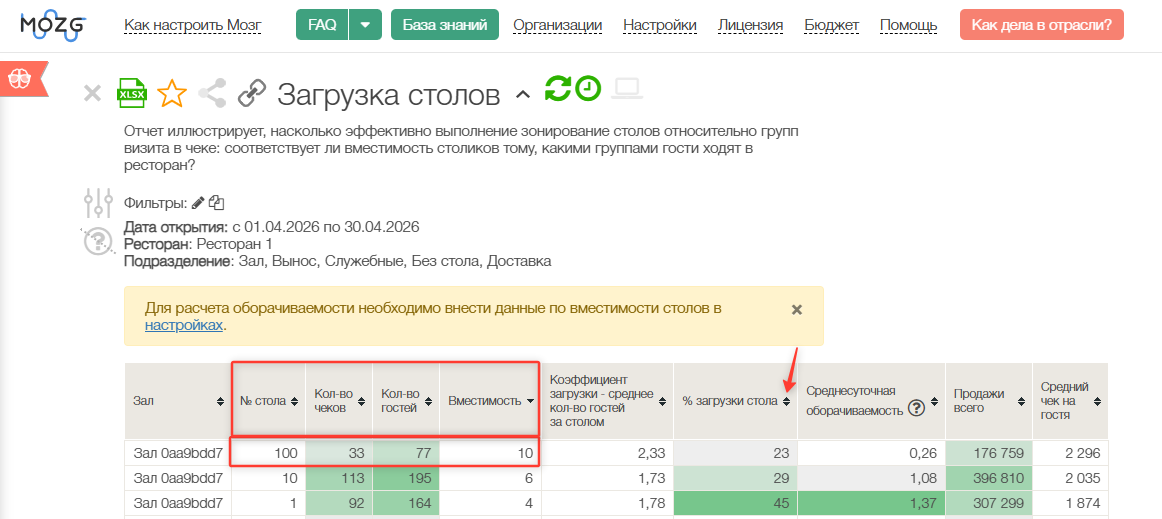Click Как дела в отрасли? button
The height and width of the screenshot is (519, 1162).
point(1041,24)
